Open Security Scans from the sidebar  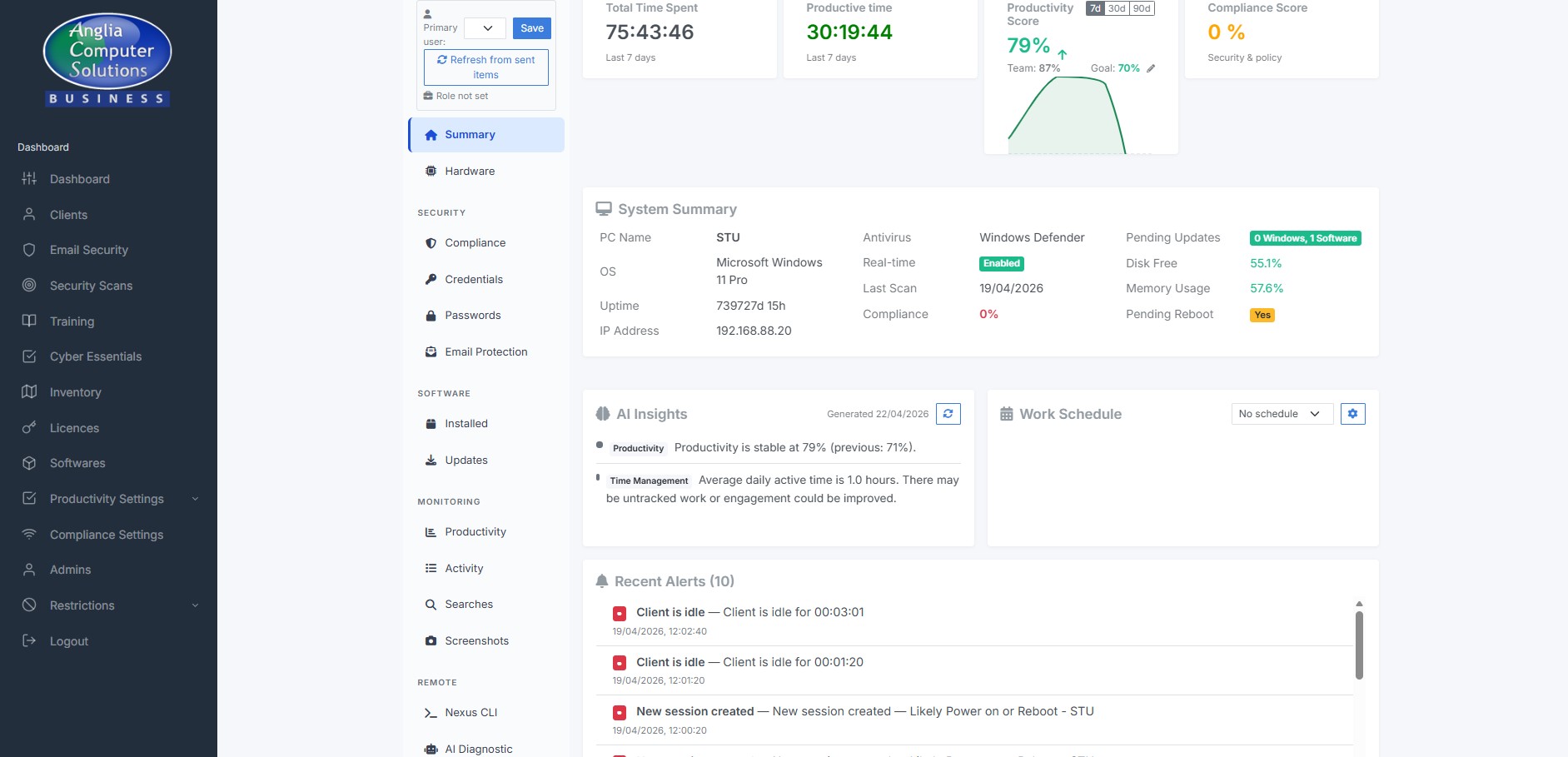[x=91, y=285]
